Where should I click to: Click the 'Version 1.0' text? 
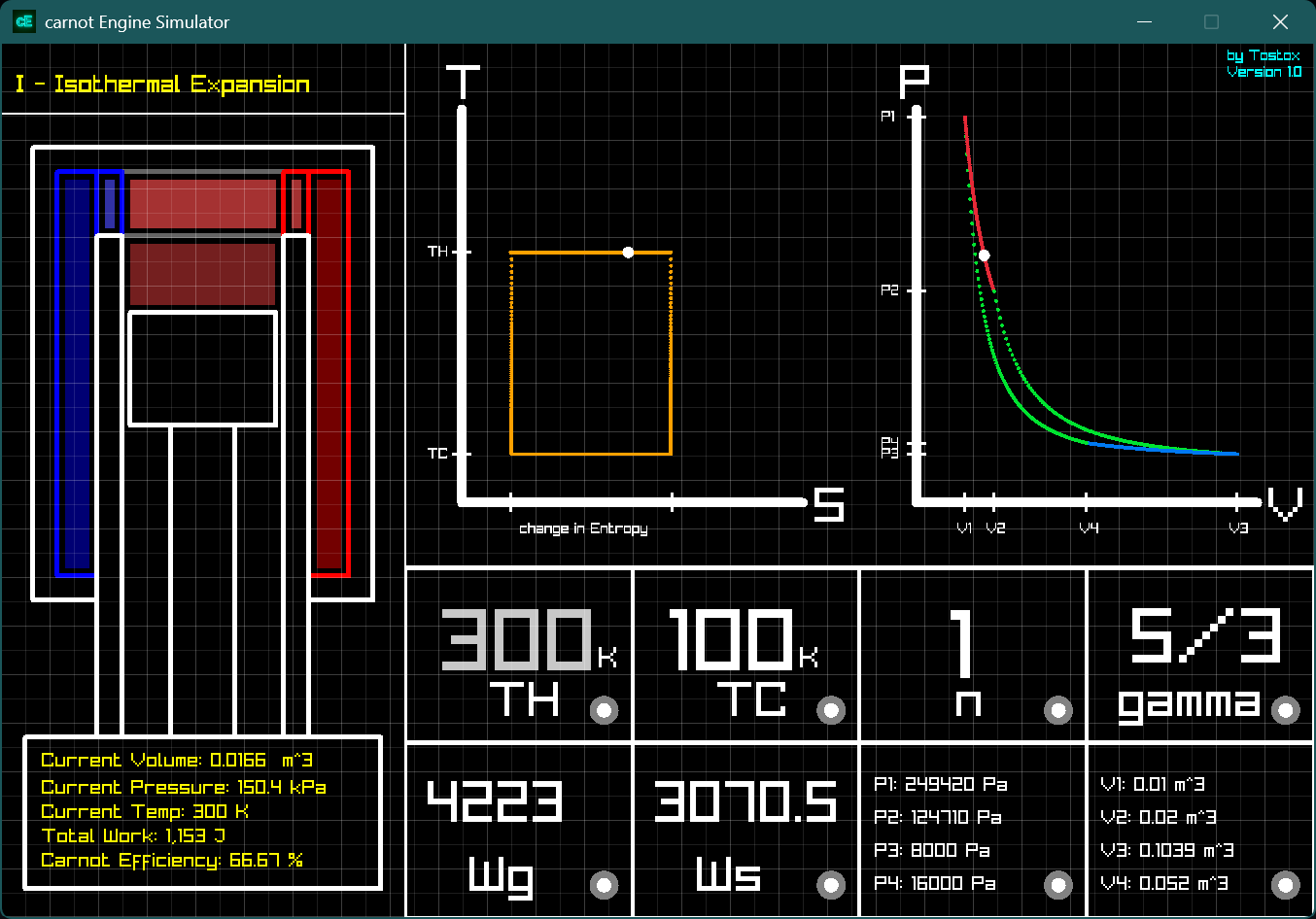click(1264, 72)
